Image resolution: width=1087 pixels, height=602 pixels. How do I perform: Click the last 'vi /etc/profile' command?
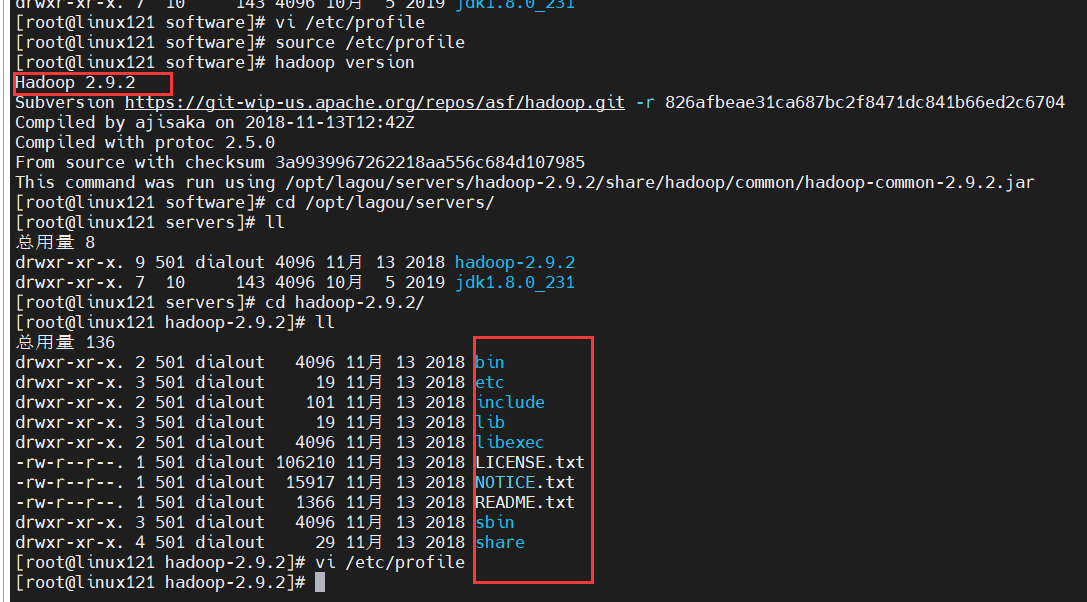pos(390,562)
